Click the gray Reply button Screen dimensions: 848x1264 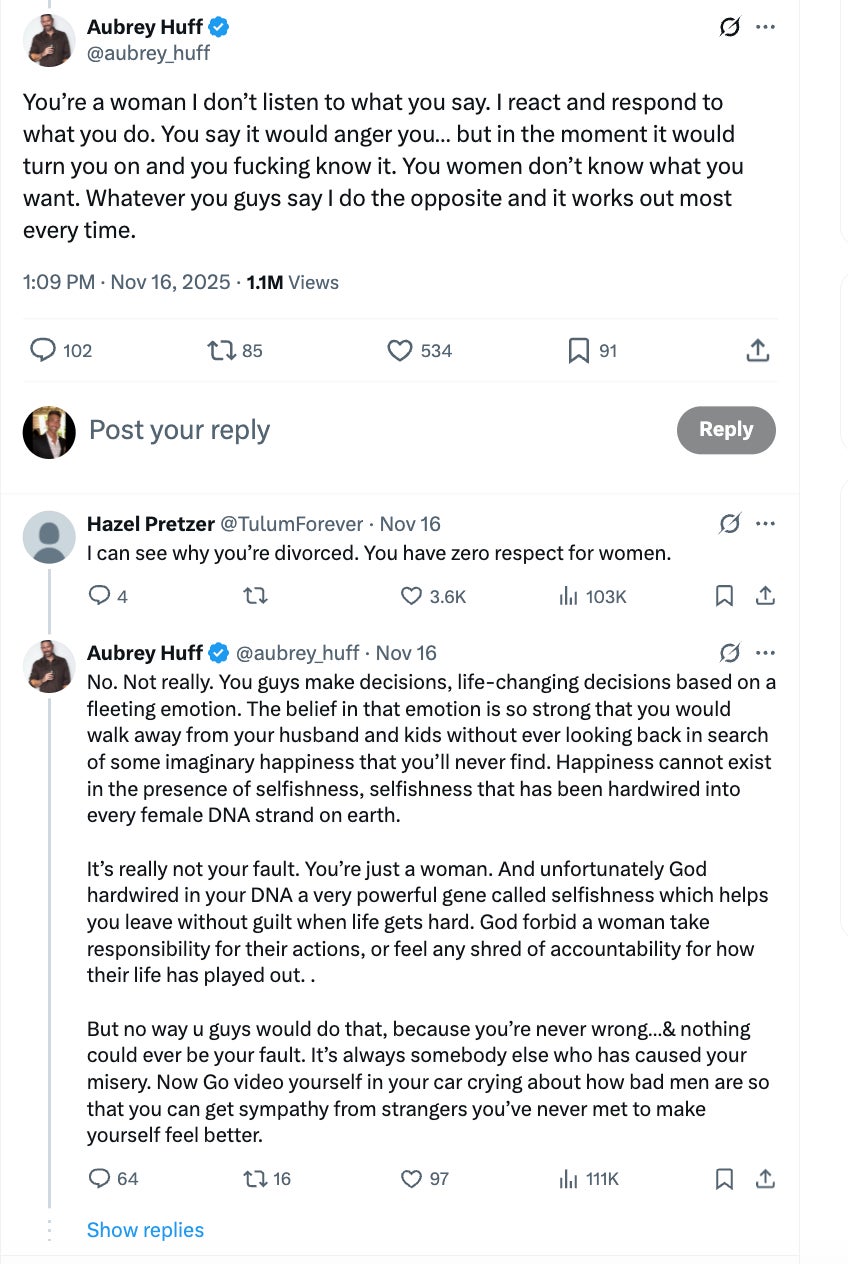(726, 430)
